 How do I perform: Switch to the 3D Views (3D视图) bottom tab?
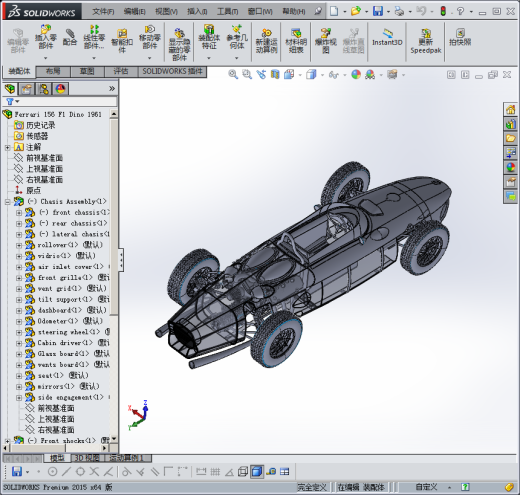pos(87,458)
